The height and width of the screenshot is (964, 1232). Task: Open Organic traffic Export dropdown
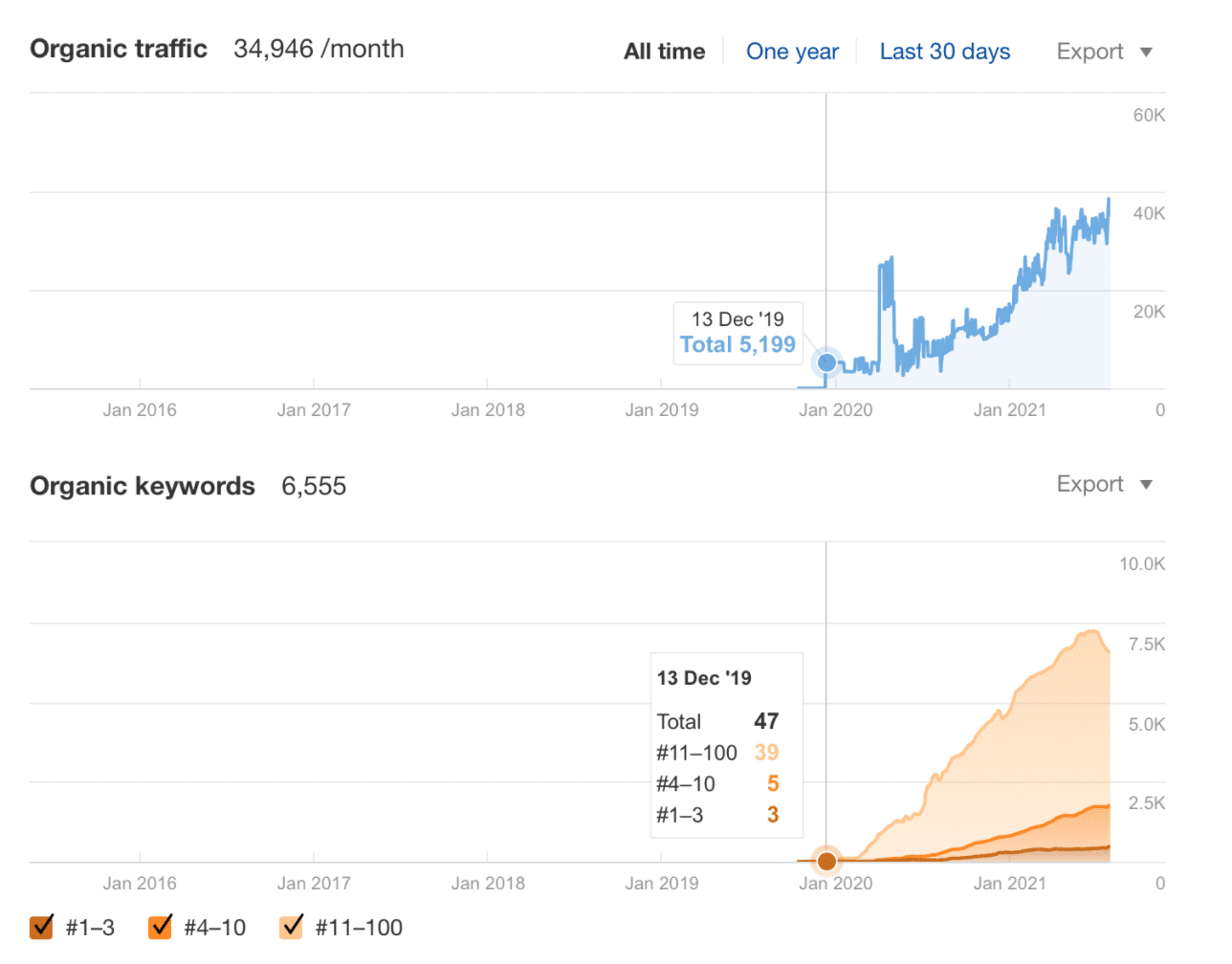tap(1105, 52)
